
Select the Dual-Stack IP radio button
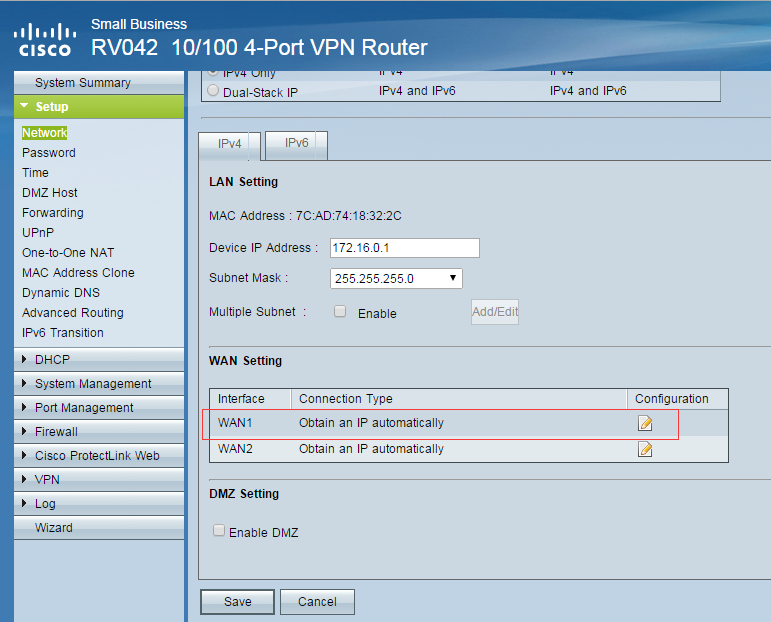[x=212, y=91]
